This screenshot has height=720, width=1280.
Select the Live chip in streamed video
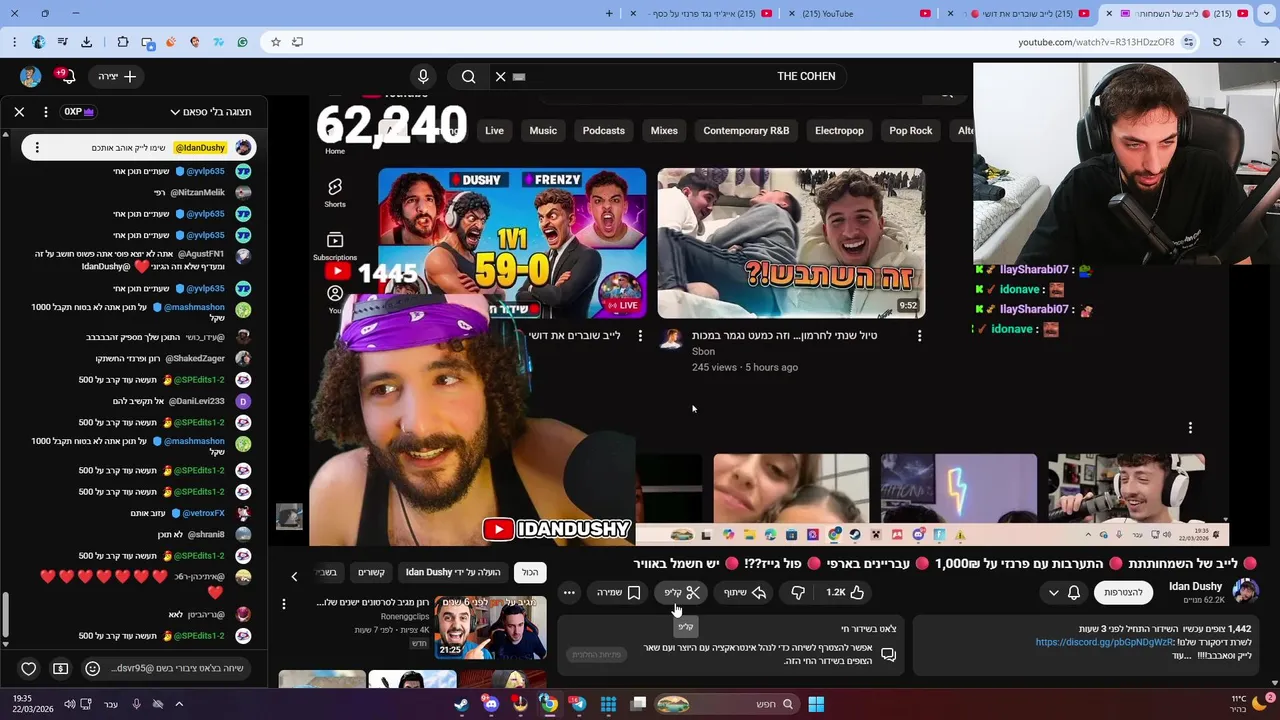pos(494,131)
